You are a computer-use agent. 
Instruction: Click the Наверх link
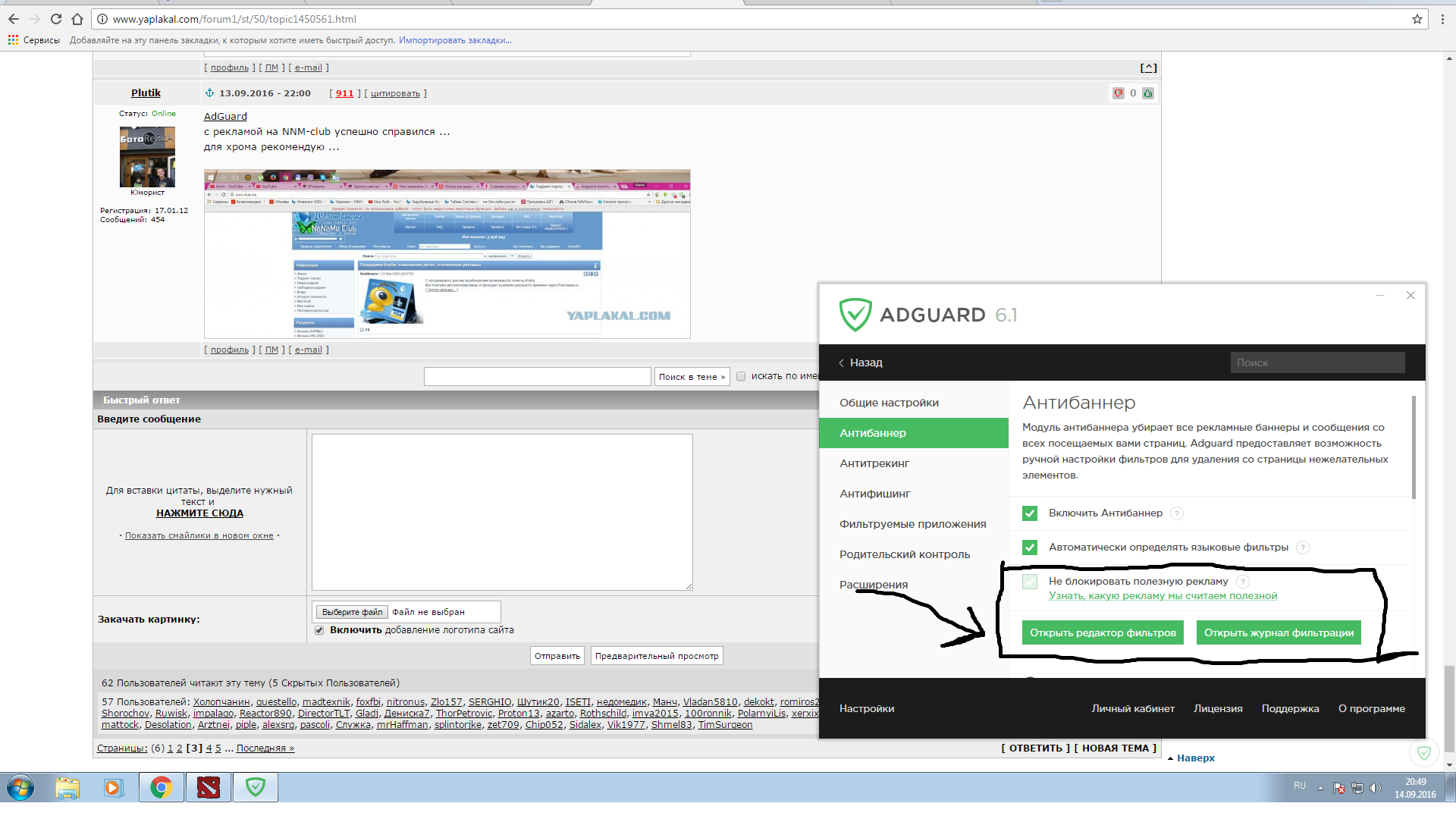(x=1196, y=758)
